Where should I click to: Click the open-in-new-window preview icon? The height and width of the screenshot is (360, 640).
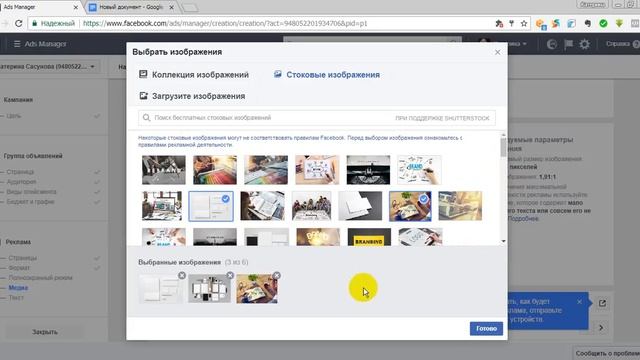(x=602, y=303)
